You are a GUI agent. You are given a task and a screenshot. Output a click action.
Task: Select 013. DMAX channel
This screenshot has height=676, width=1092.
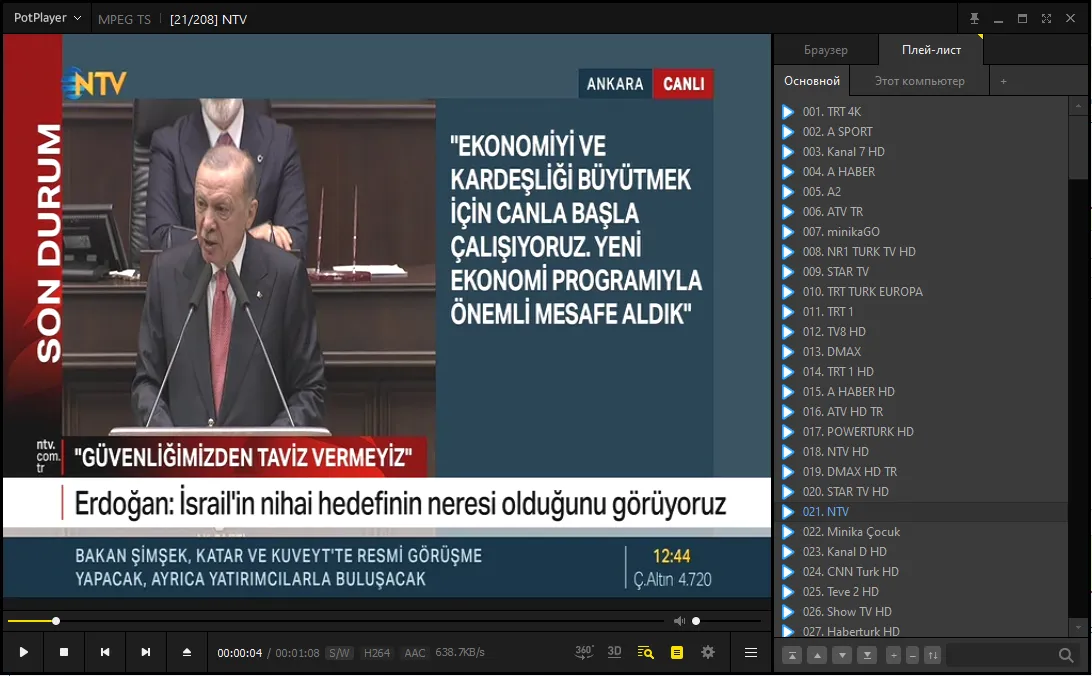pos(832,352)
